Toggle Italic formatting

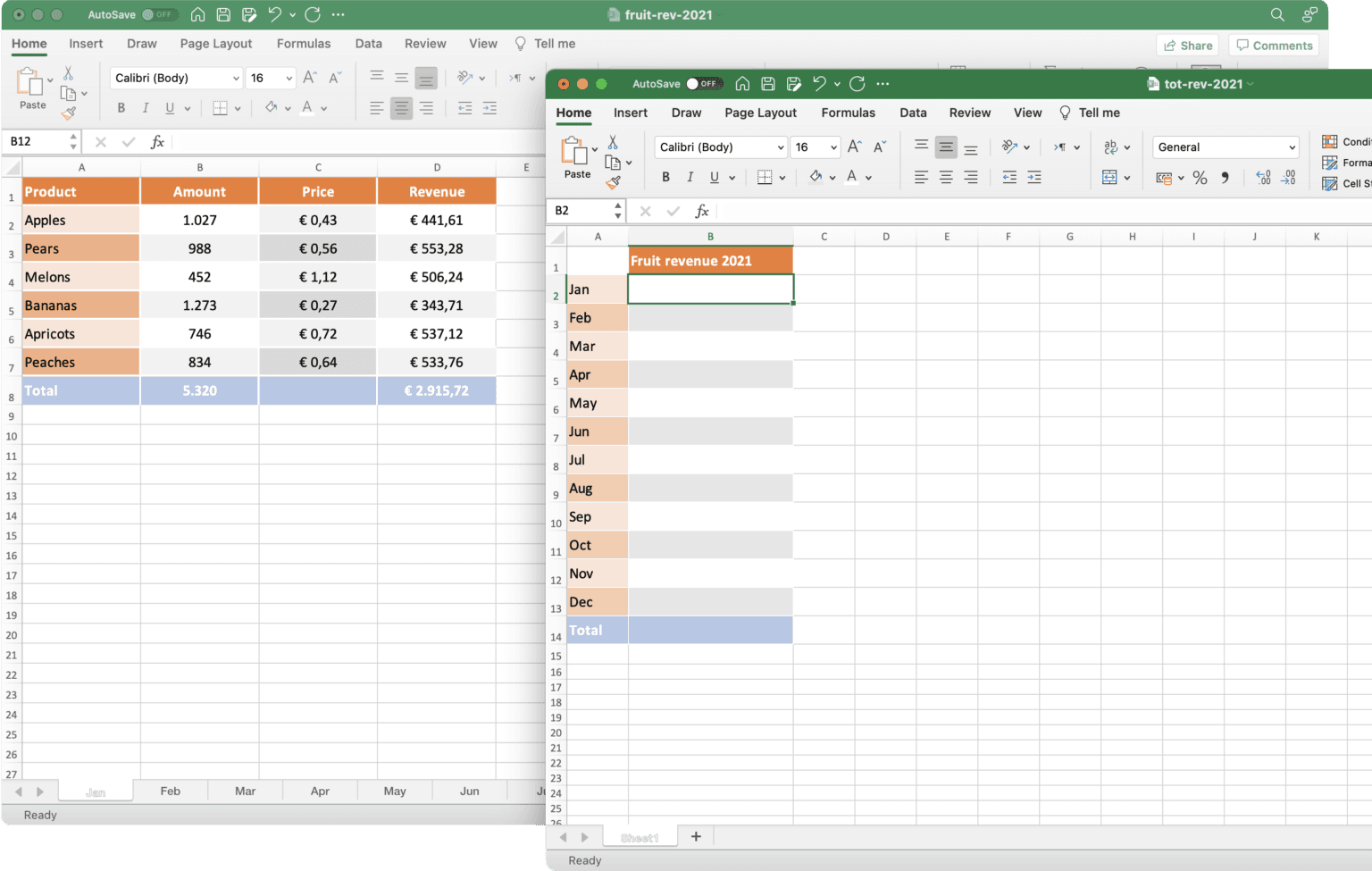coord(690,177)
